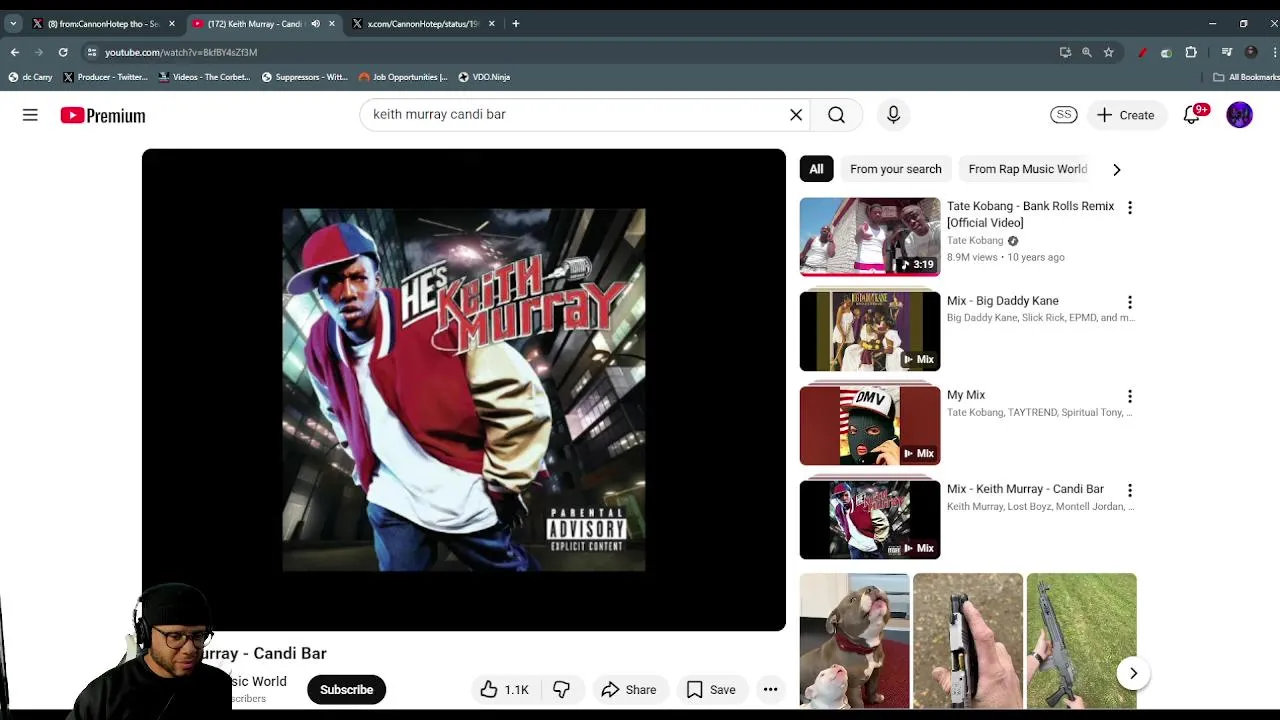1280x720 pixels.
Task: Open Tate Kobang Bank Rolls Remix thumbnail
Action: 870,237
